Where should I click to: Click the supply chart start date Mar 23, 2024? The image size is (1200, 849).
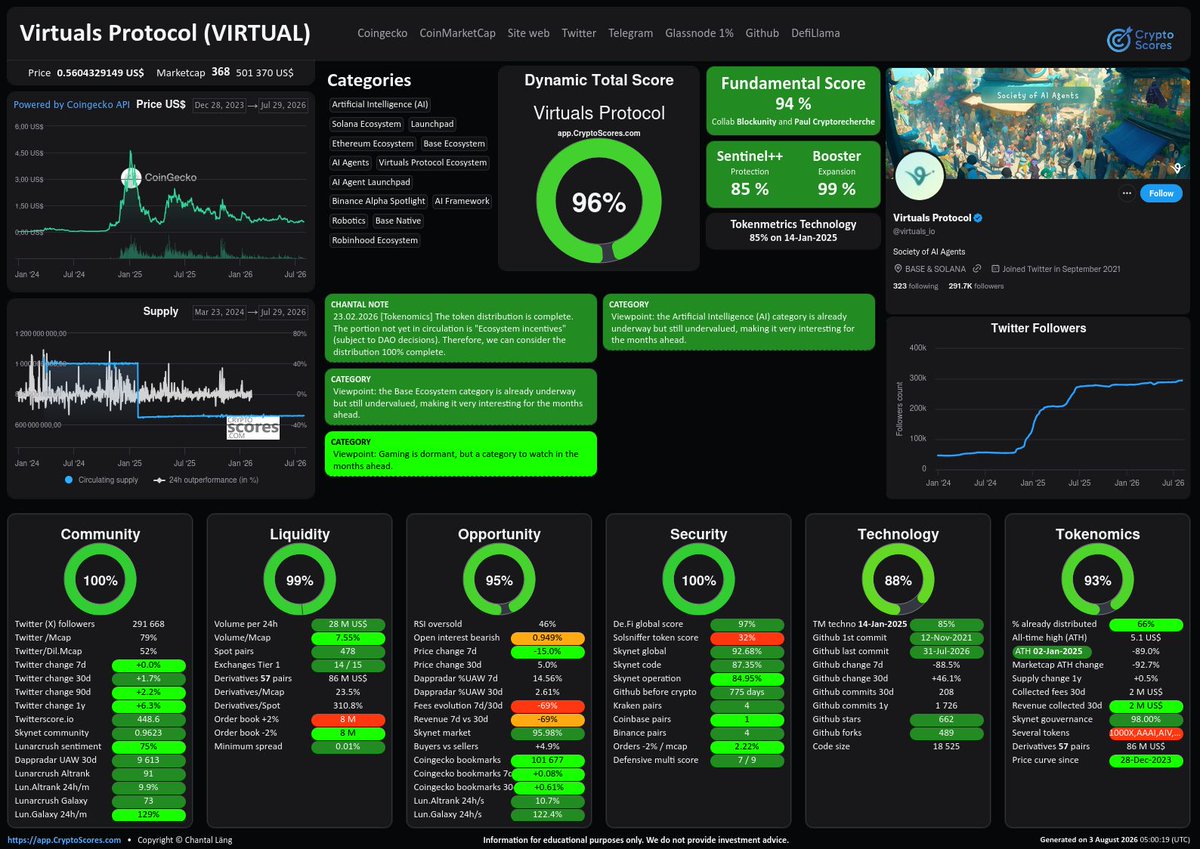tap(221, 312)
